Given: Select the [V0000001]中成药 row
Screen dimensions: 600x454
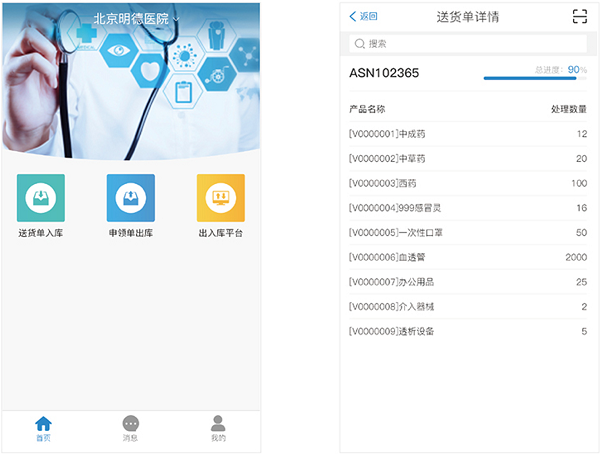Looking at the screenshot, I should coord(468,133).
